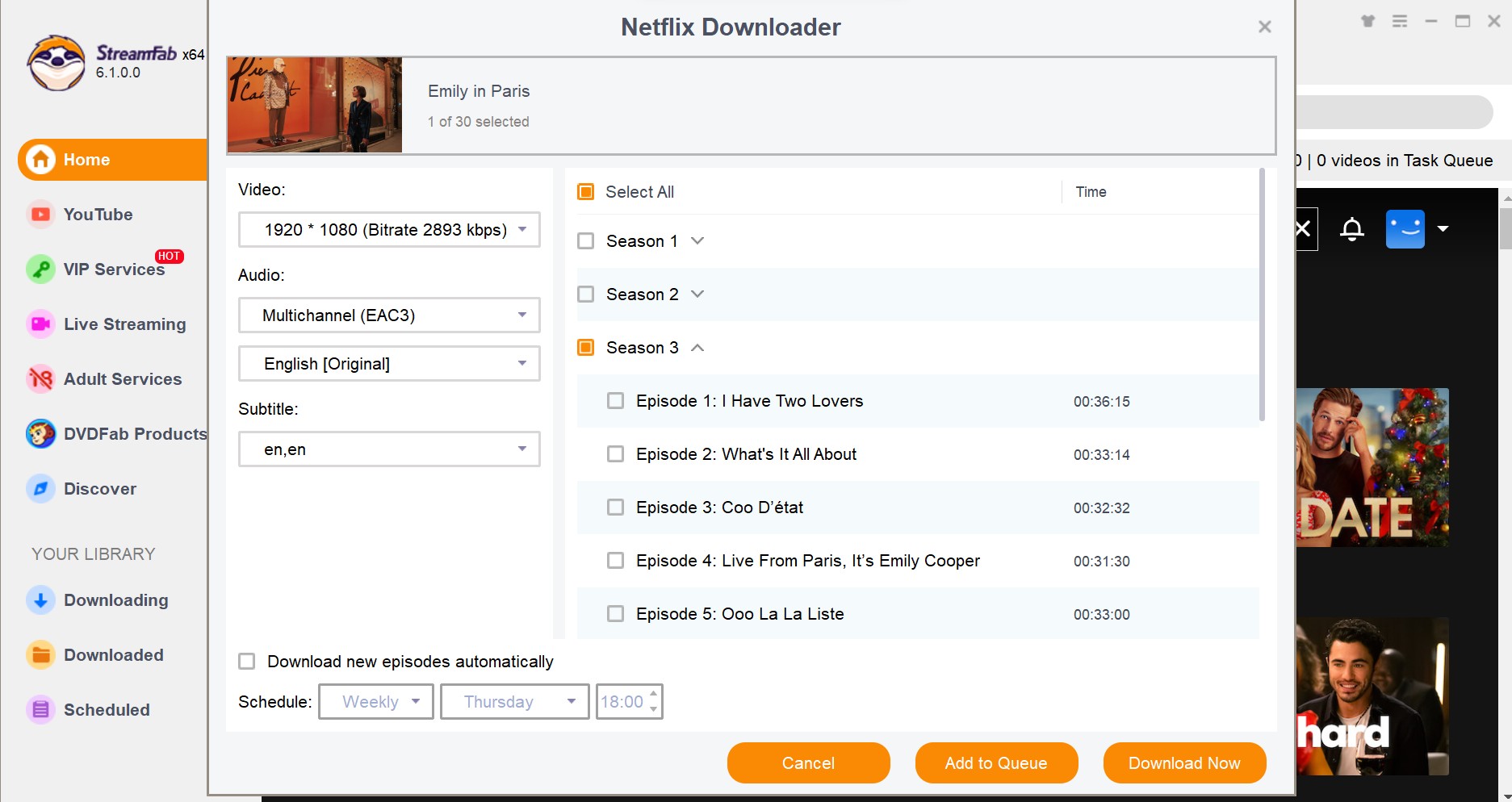Click the Discover compass icon
Viewport: 1512px width, 802px height.
[x=40, y=489]
